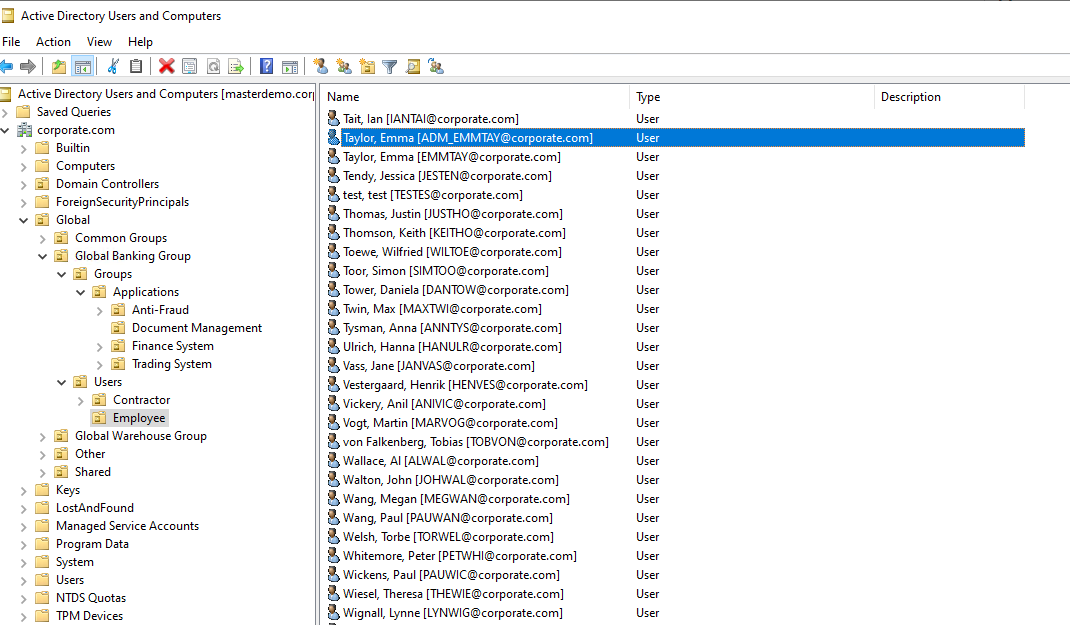The width and height of the screenshot is (1070, 625).
Task: Open Properties via the toolbar icon
Action: point(190,66)
